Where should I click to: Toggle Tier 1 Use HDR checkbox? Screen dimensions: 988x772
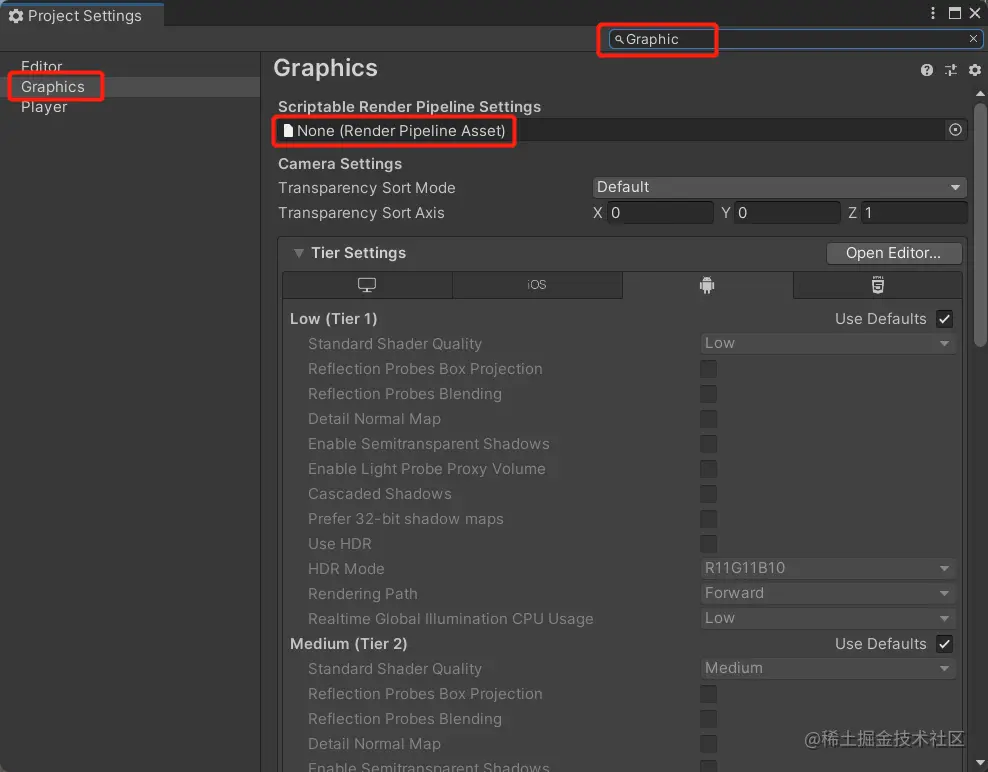[x=708, y=544]
